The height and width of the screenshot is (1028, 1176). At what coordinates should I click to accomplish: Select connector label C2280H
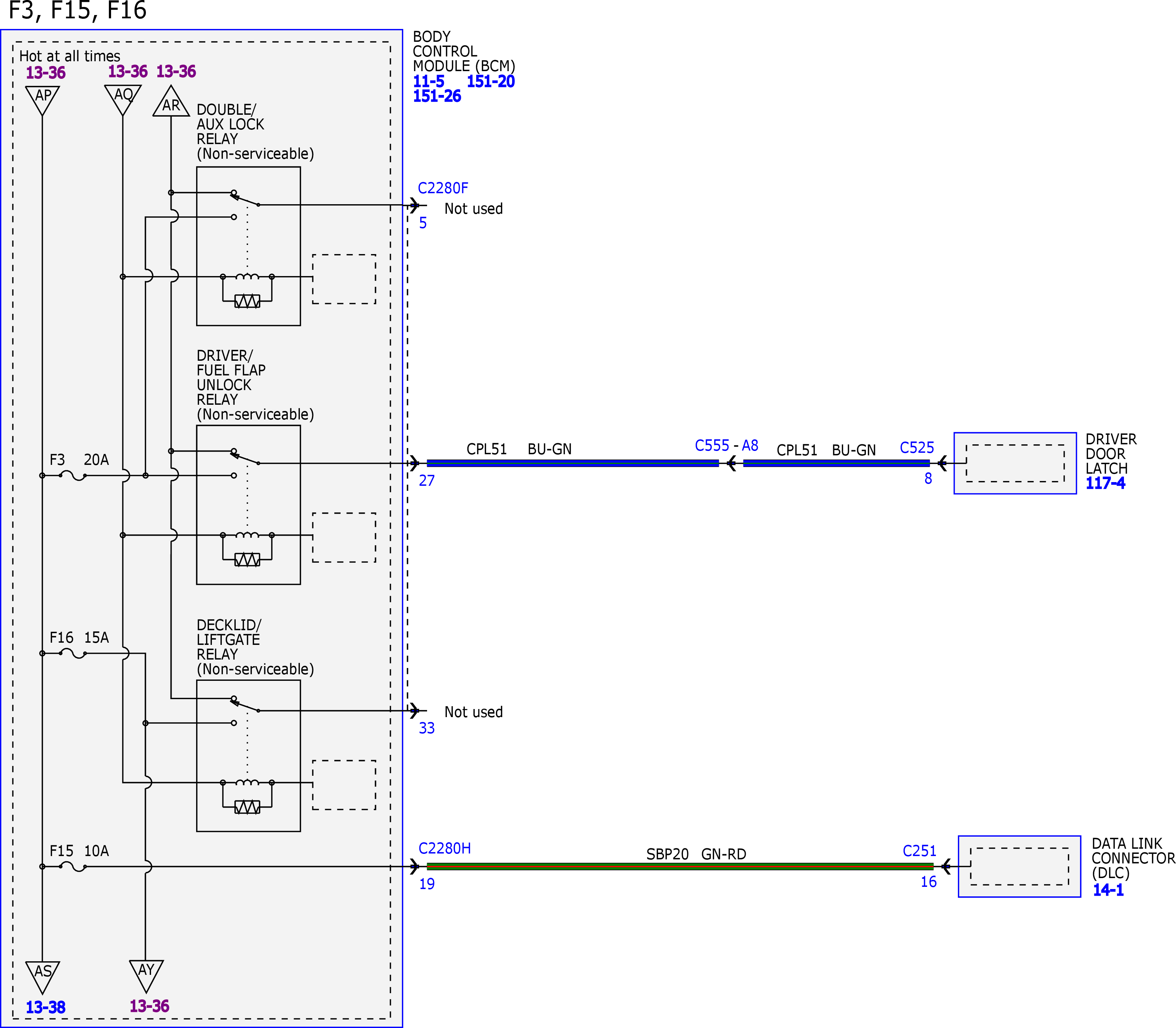[445, 848]
